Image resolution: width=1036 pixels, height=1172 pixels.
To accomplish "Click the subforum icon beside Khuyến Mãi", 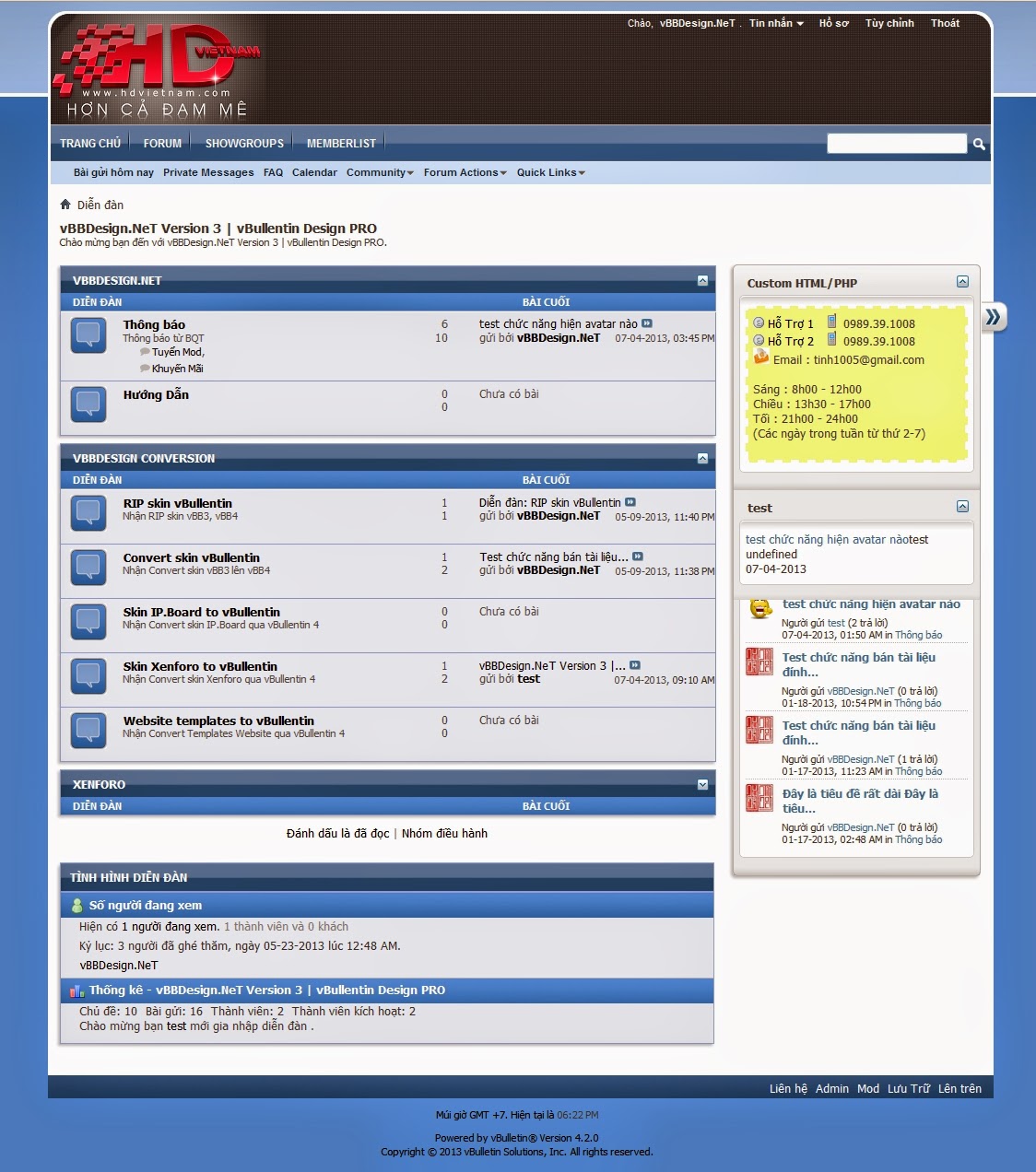I will [x=145, y=369].
